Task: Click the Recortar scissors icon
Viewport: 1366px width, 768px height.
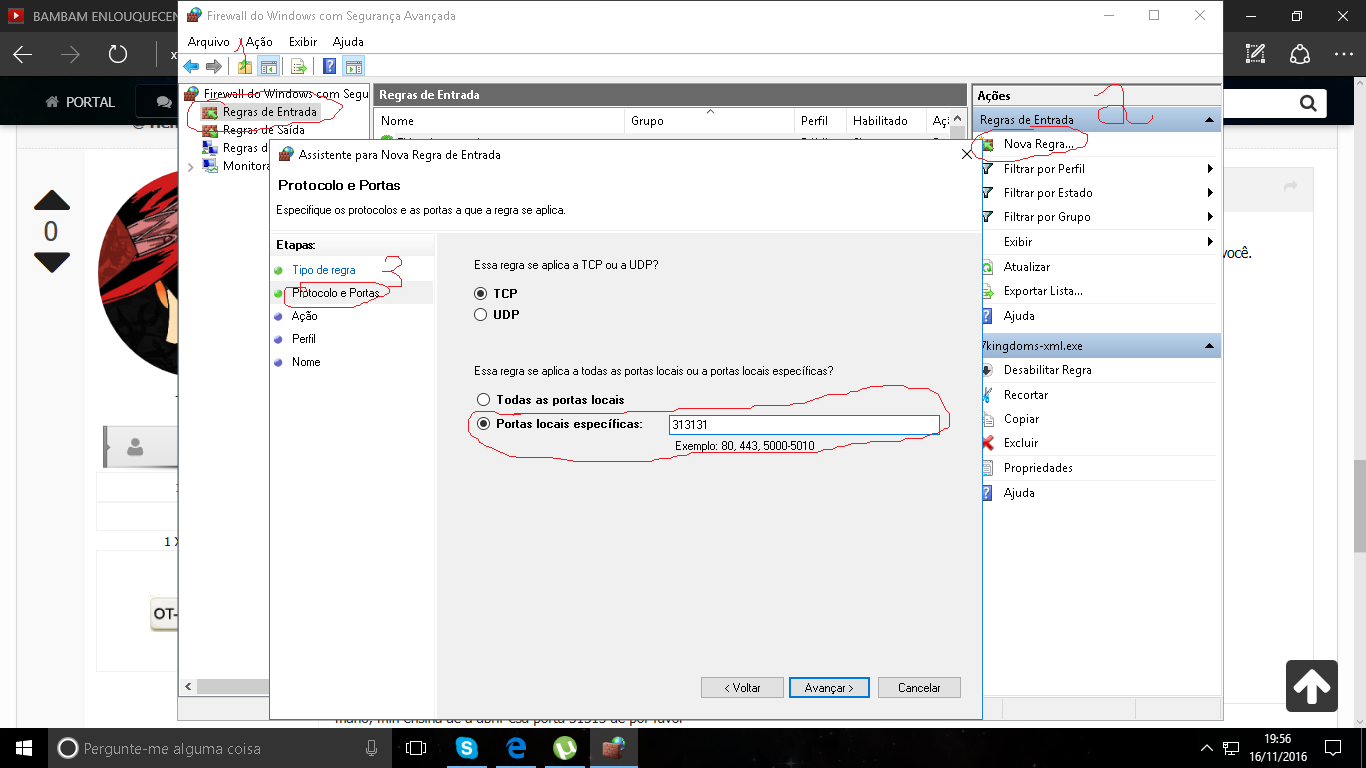Action: point(988,395)
